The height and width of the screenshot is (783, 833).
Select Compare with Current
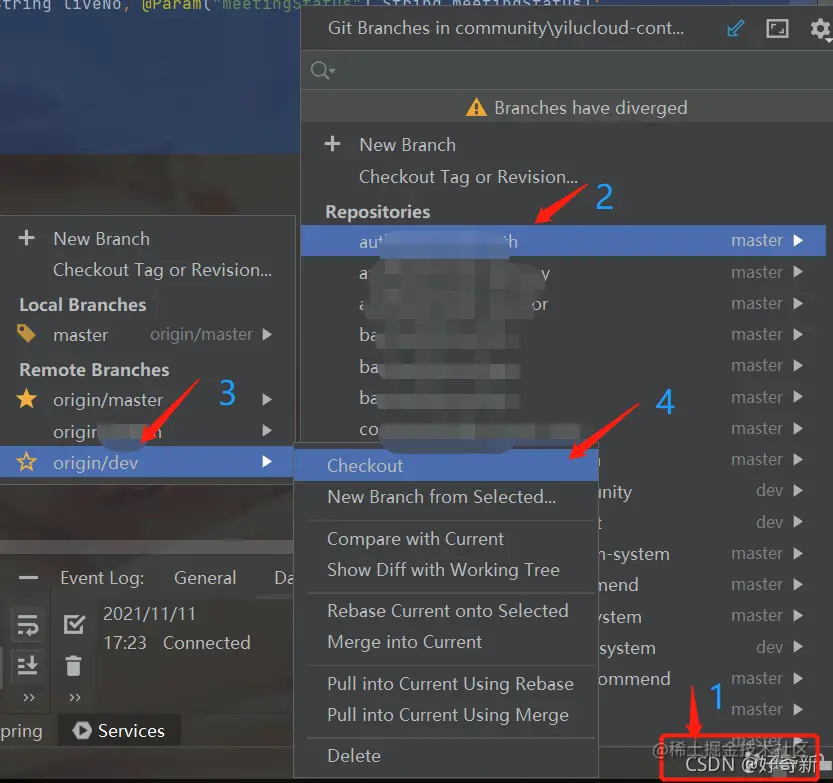pos(446,539)
